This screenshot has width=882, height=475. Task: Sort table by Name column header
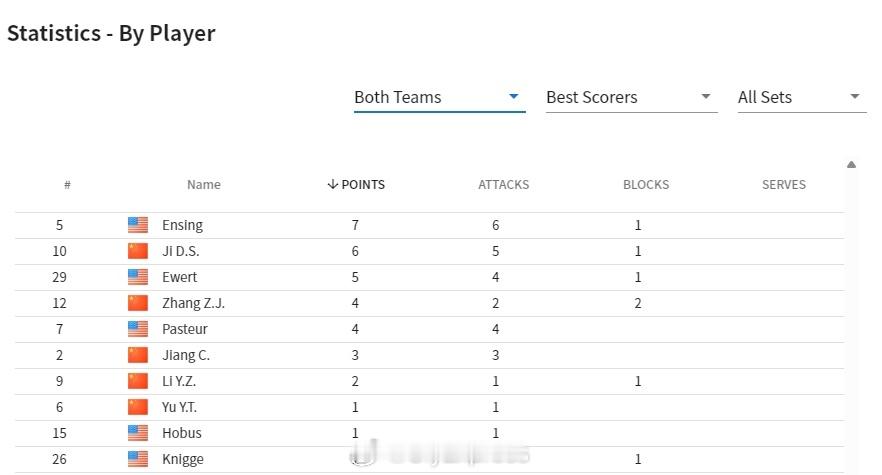[x=204, y=185]
